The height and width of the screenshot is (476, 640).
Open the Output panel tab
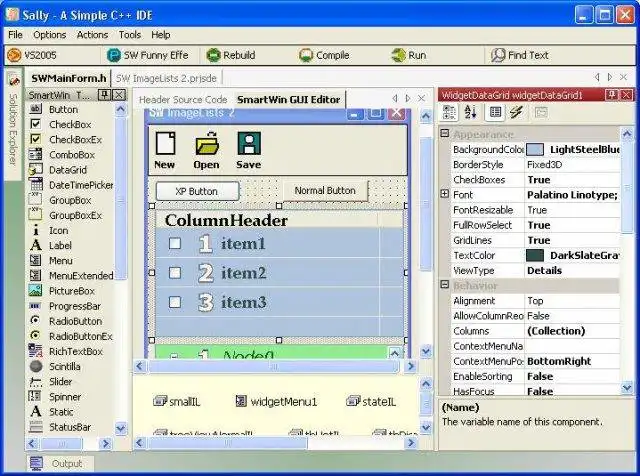[x=60, y=464]
